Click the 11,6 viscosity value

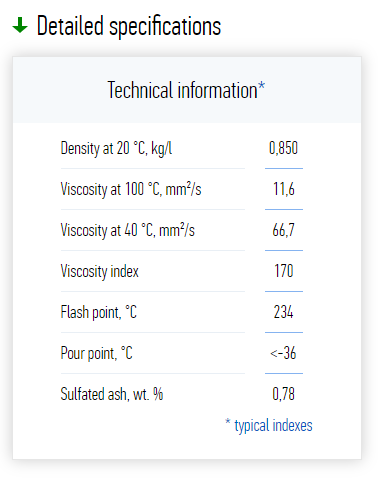tap(284, 189)
